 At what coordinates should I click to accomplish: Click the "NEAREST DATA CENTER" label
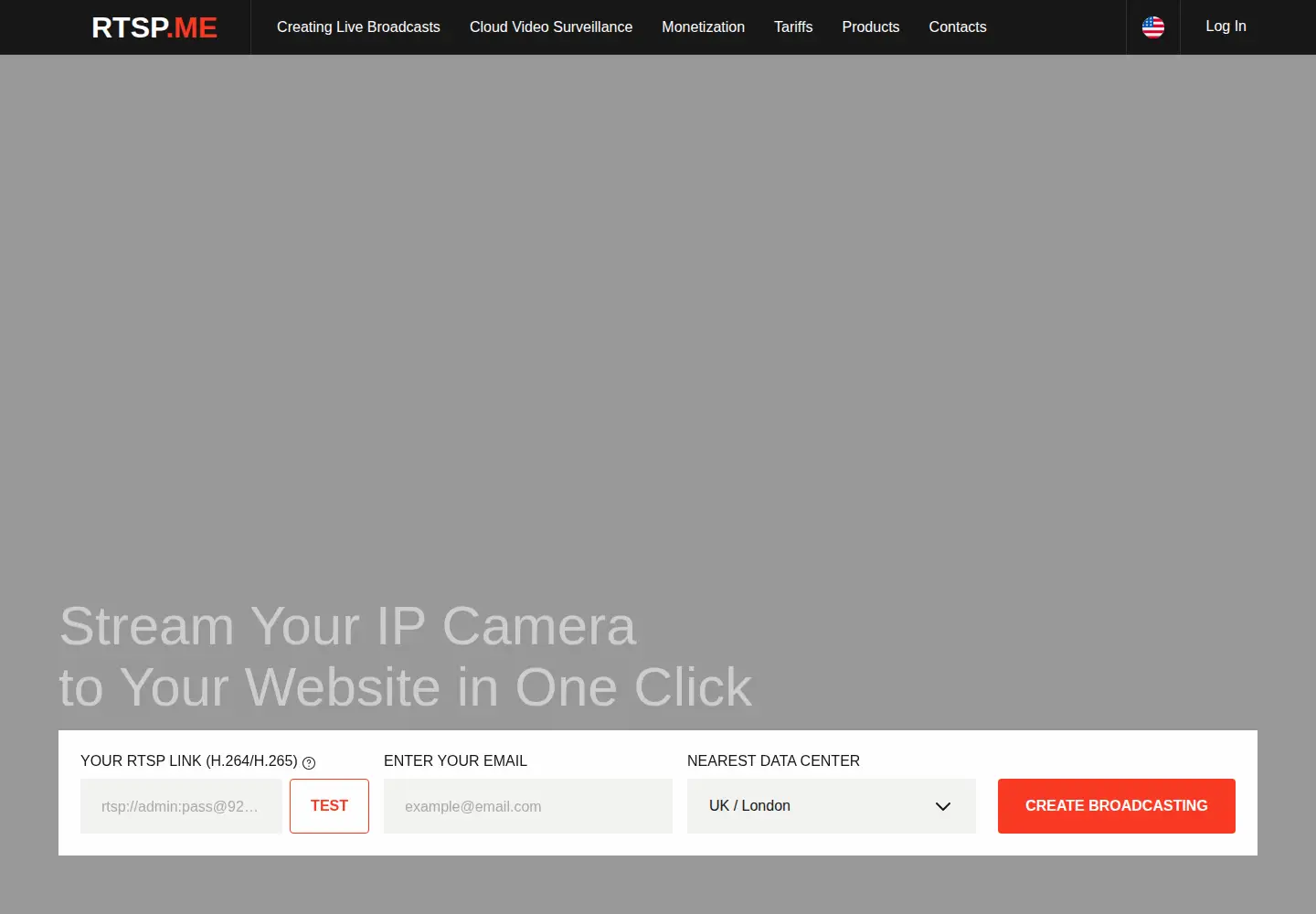coord(773,761)
